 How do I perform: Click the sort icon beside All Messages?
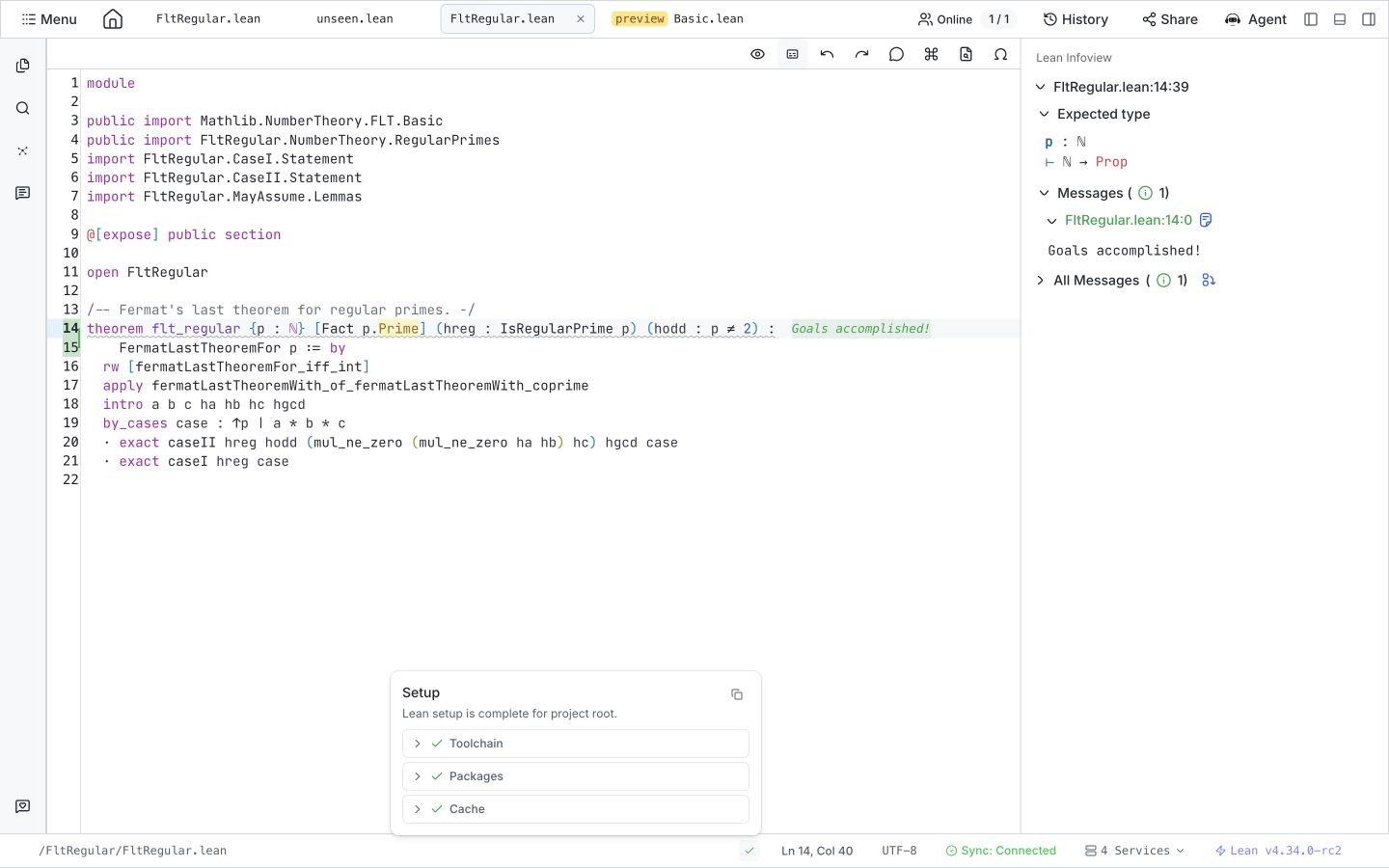[1209, 280]
